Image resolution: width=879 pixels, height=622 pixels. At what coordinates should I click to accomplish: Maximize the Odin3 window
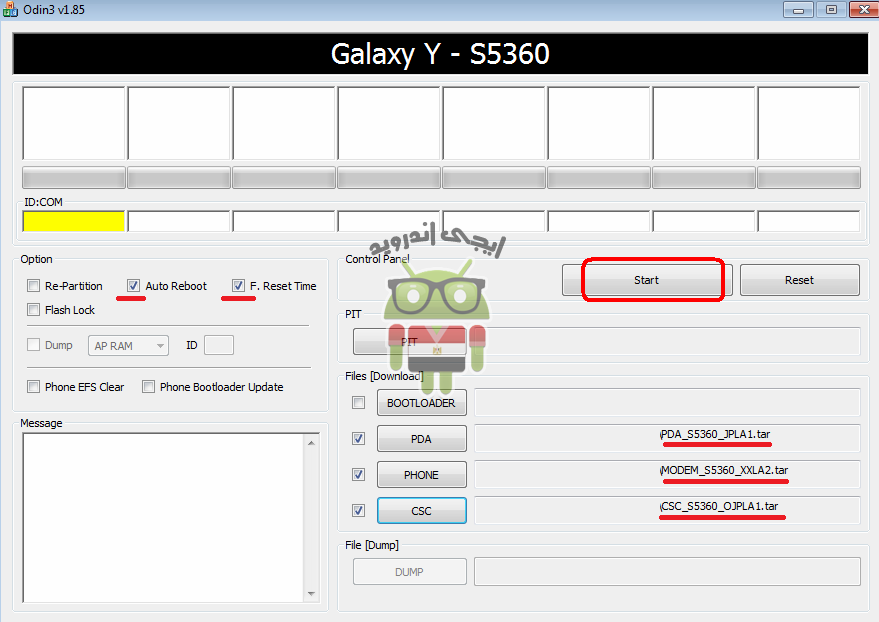[x=831, y=10]
